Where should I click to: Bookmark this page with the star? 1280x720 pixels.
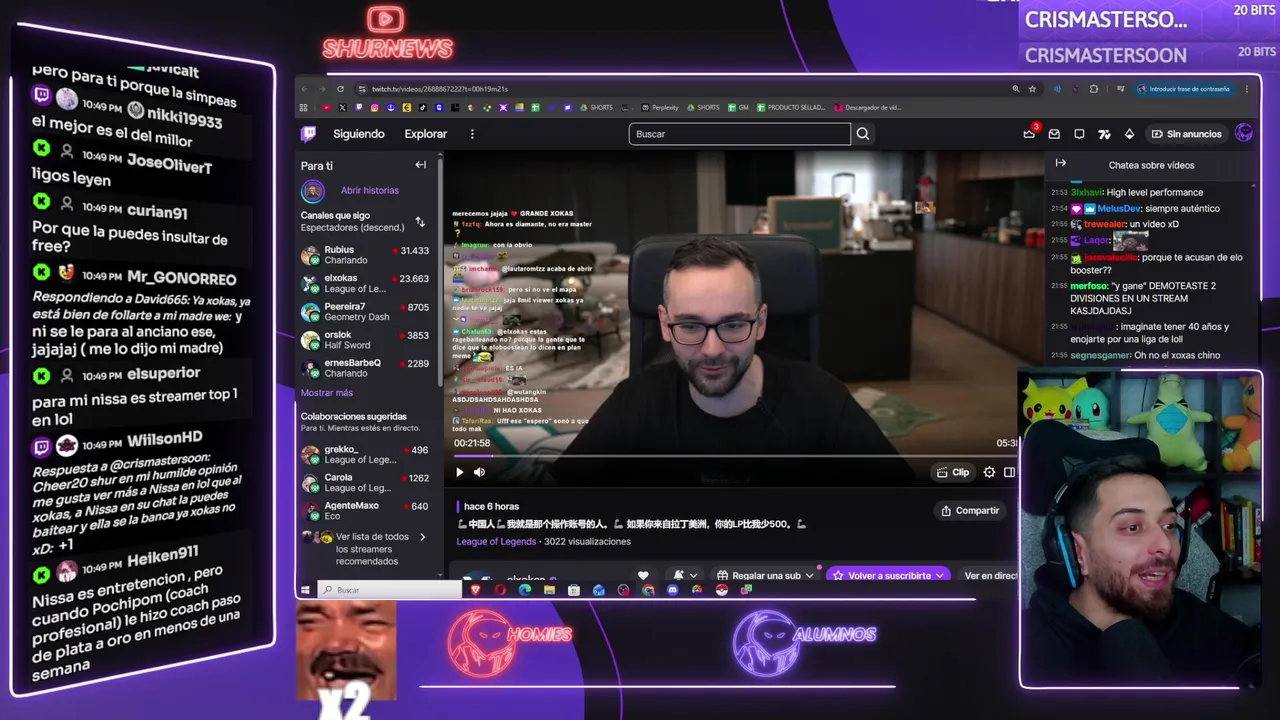pos(1033,89)
